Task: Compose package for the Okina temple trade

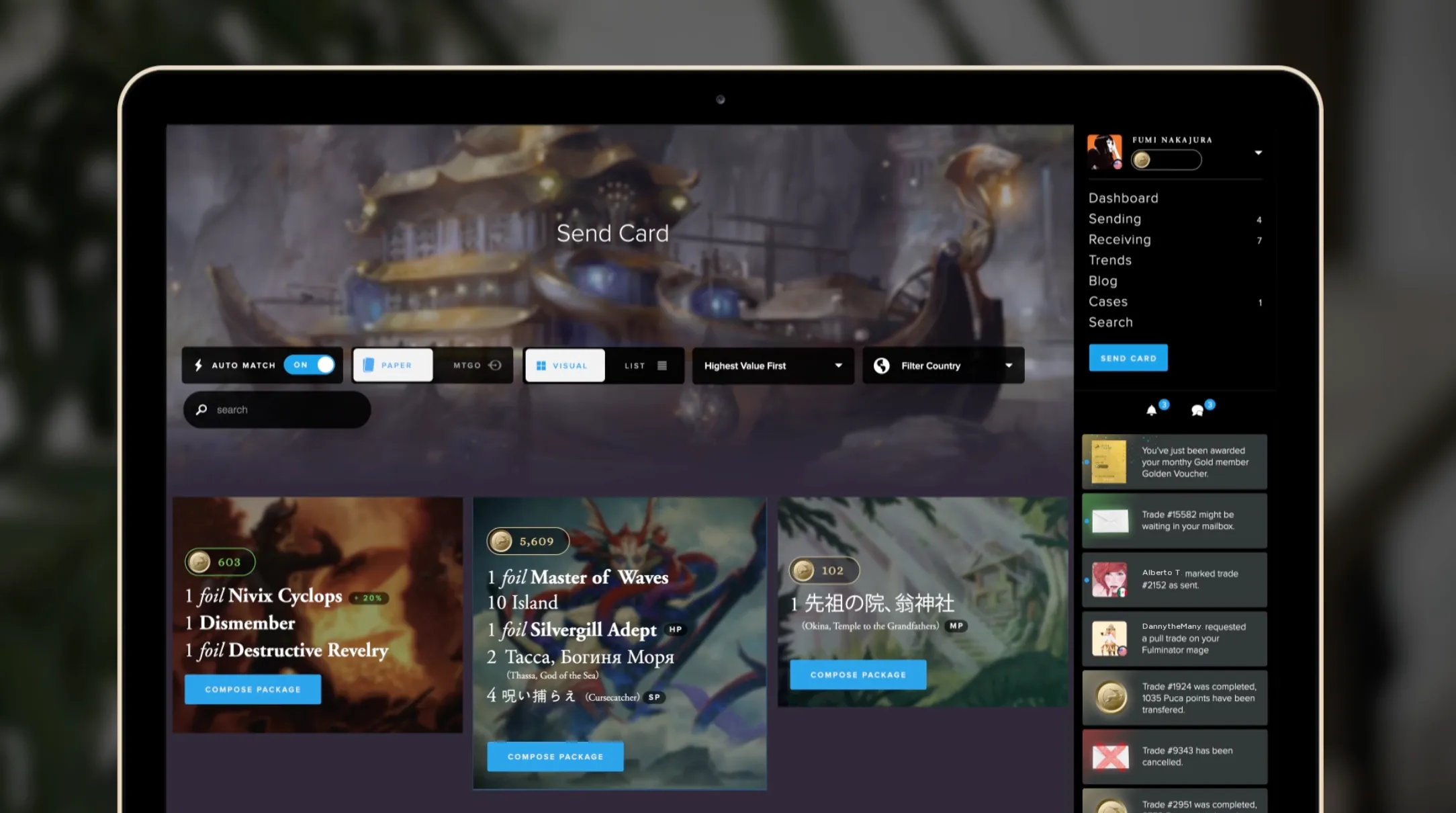Action: tap(858, 675)
